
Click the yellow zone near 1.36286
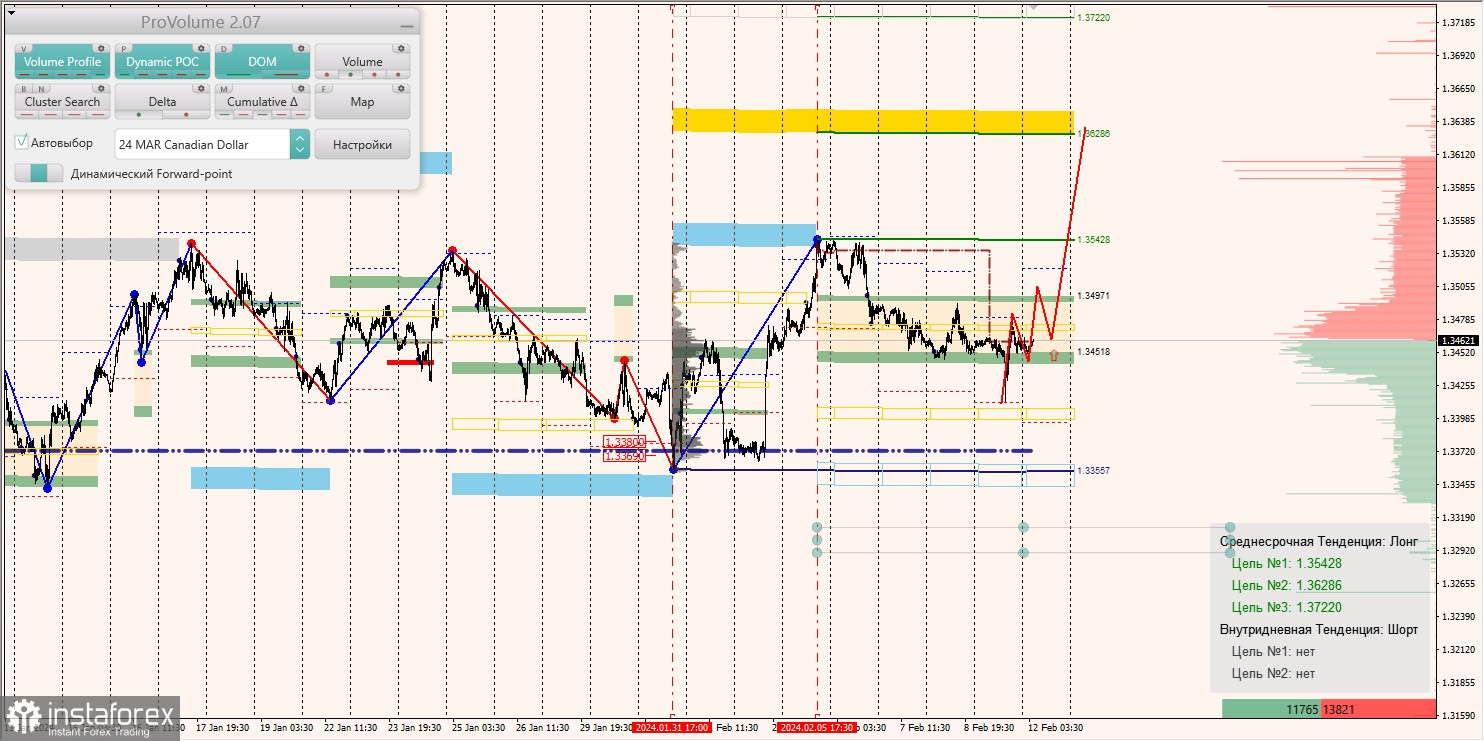point(872,121)
